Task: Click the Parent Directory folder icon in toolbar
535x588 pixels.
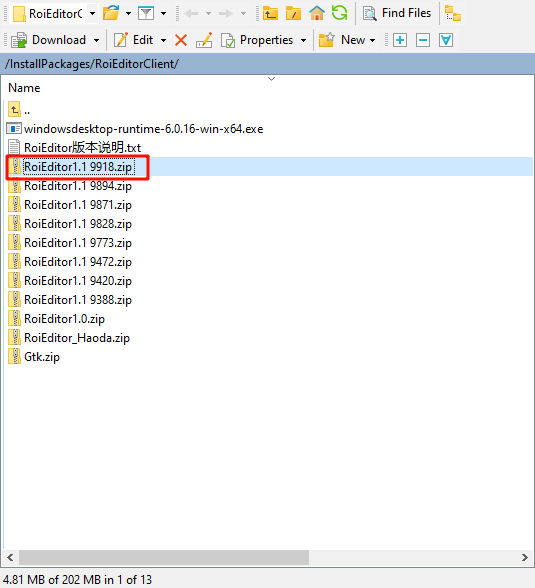Action: pyautogui.click(x=270, y=14)
